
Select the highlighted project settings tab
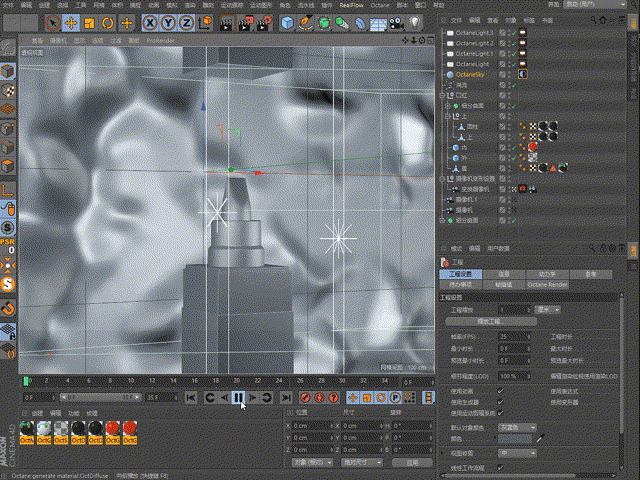click(x=460, y=274)
